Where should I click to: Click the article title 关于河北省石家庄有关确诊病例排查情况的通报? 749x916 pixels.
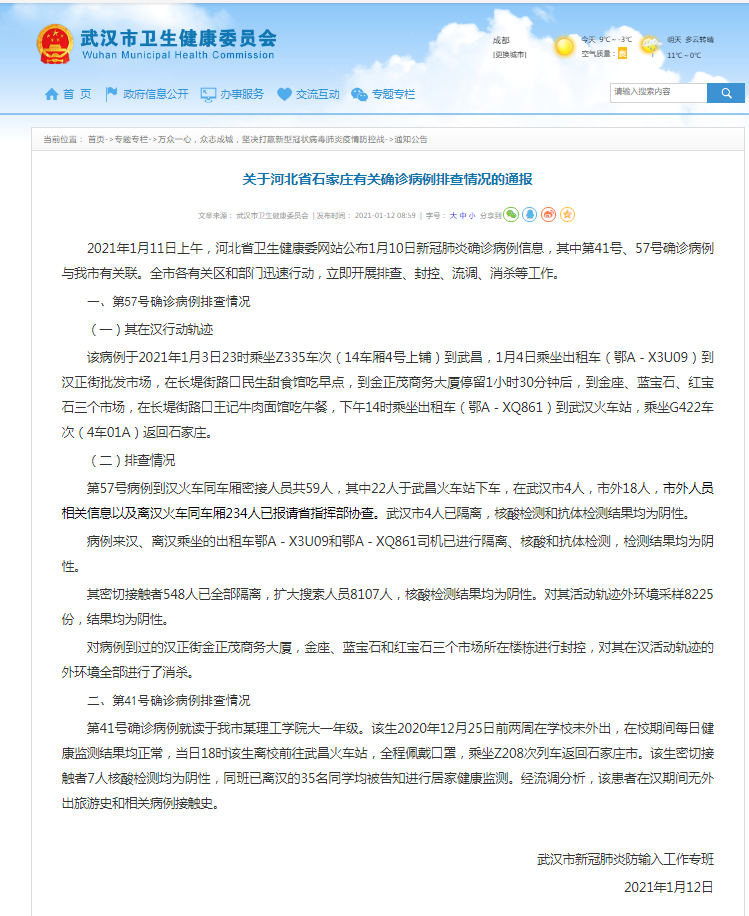tap(387, 179)
